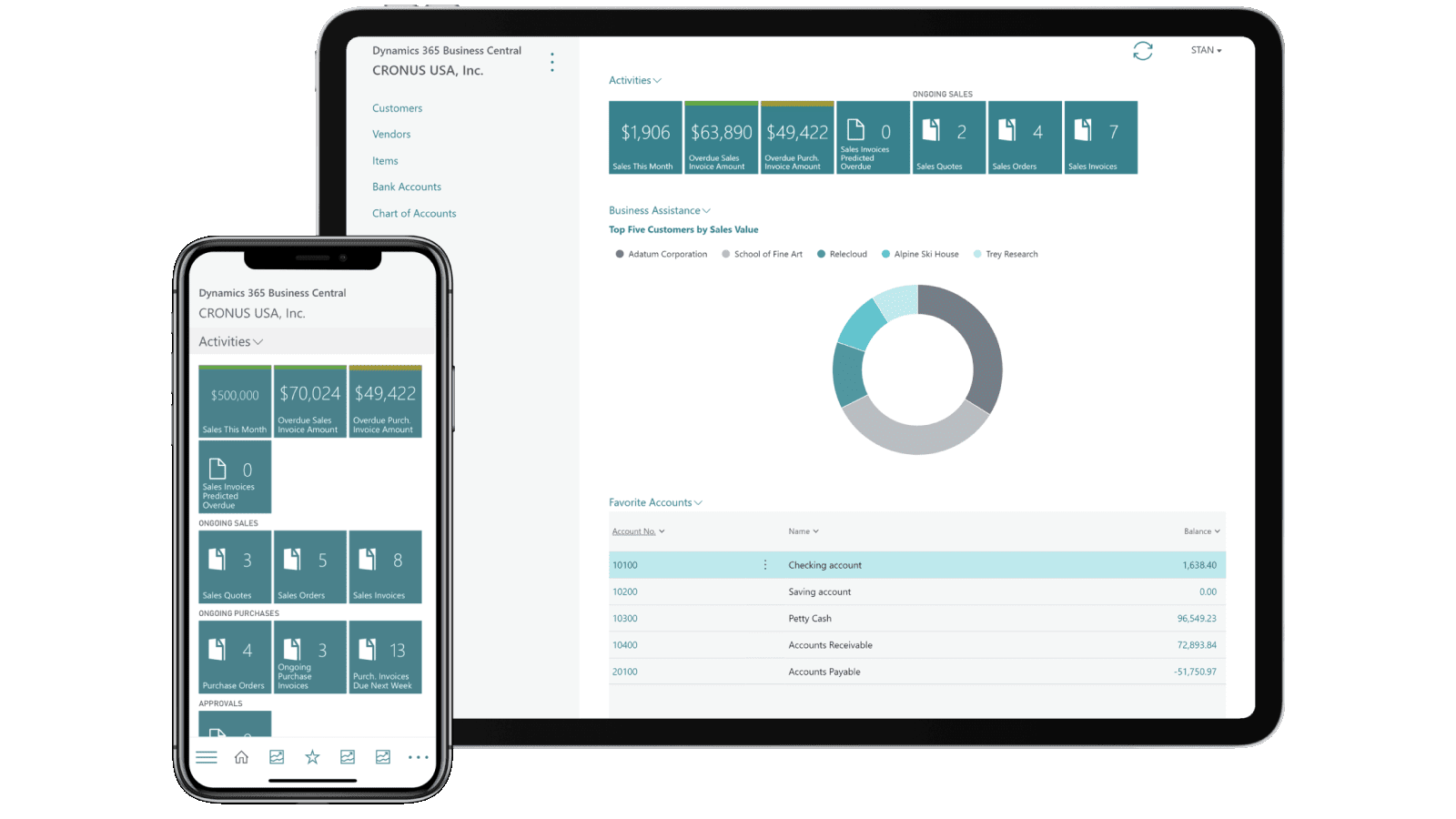Open Sales Orders tile showing 4 on tablet
The image size is (1456, 819).
coord(1025,137)
